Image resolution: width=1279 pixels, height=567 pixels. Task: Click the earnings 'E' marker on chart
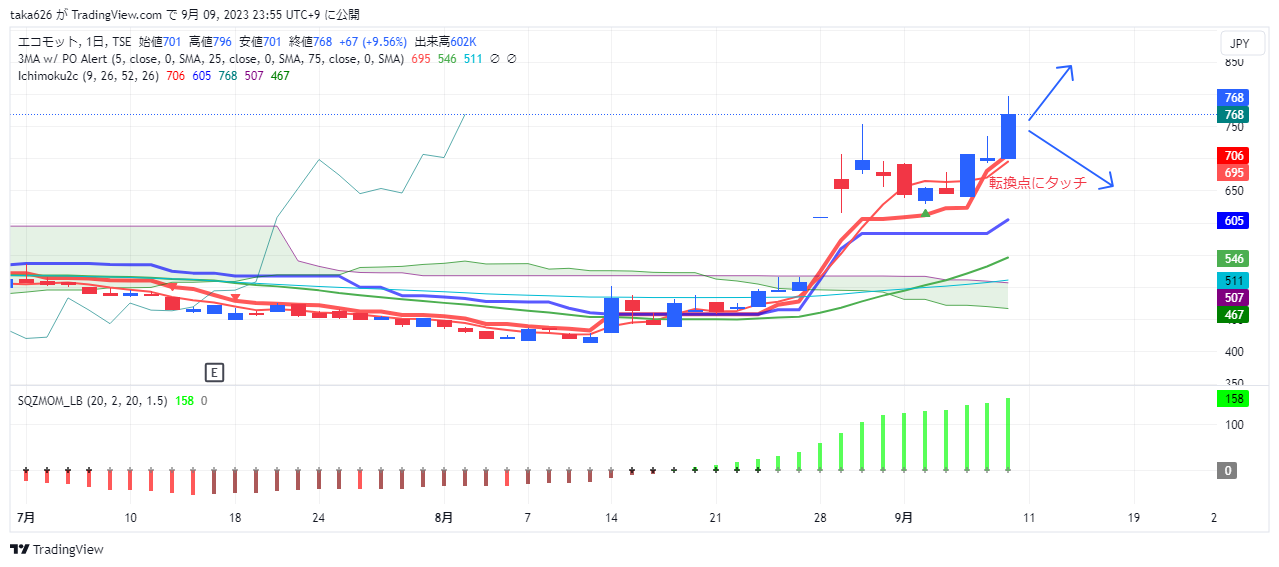click(213, 372)
